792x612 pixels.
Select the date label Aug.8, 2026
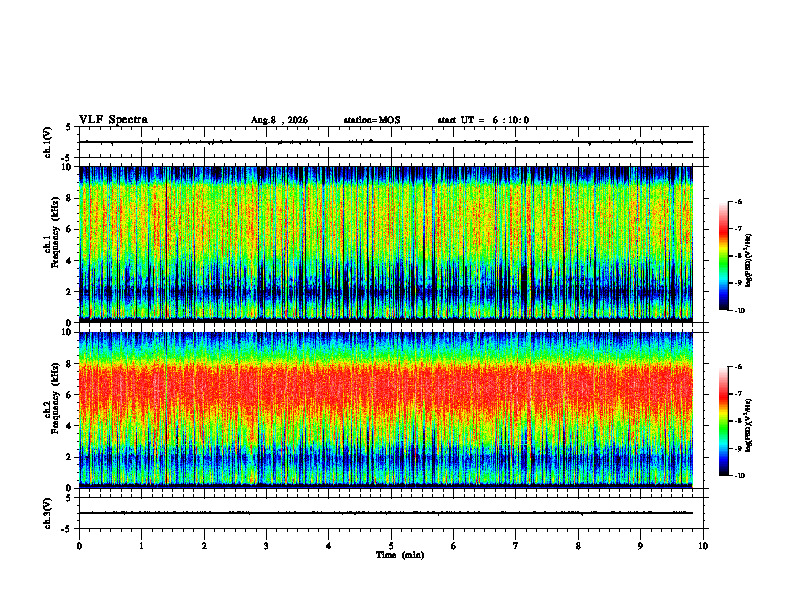coord(279,120)
